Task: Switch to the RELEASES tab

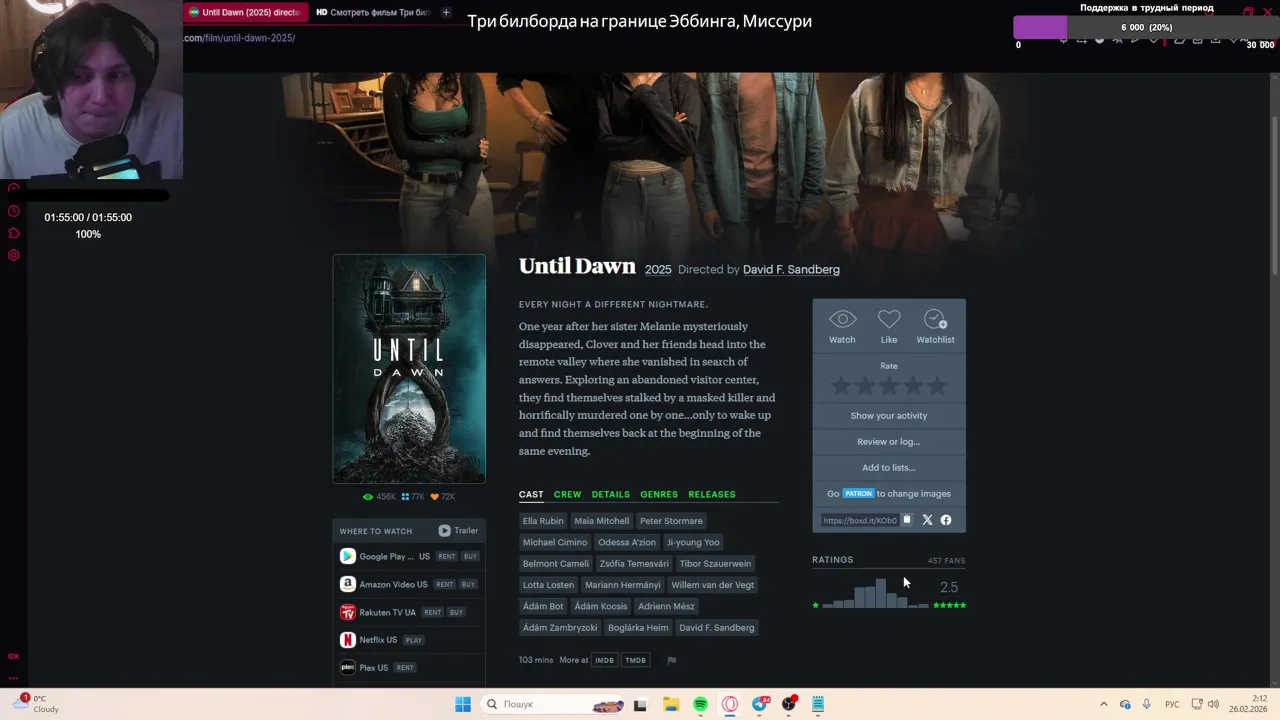Action: click(711, 494)
